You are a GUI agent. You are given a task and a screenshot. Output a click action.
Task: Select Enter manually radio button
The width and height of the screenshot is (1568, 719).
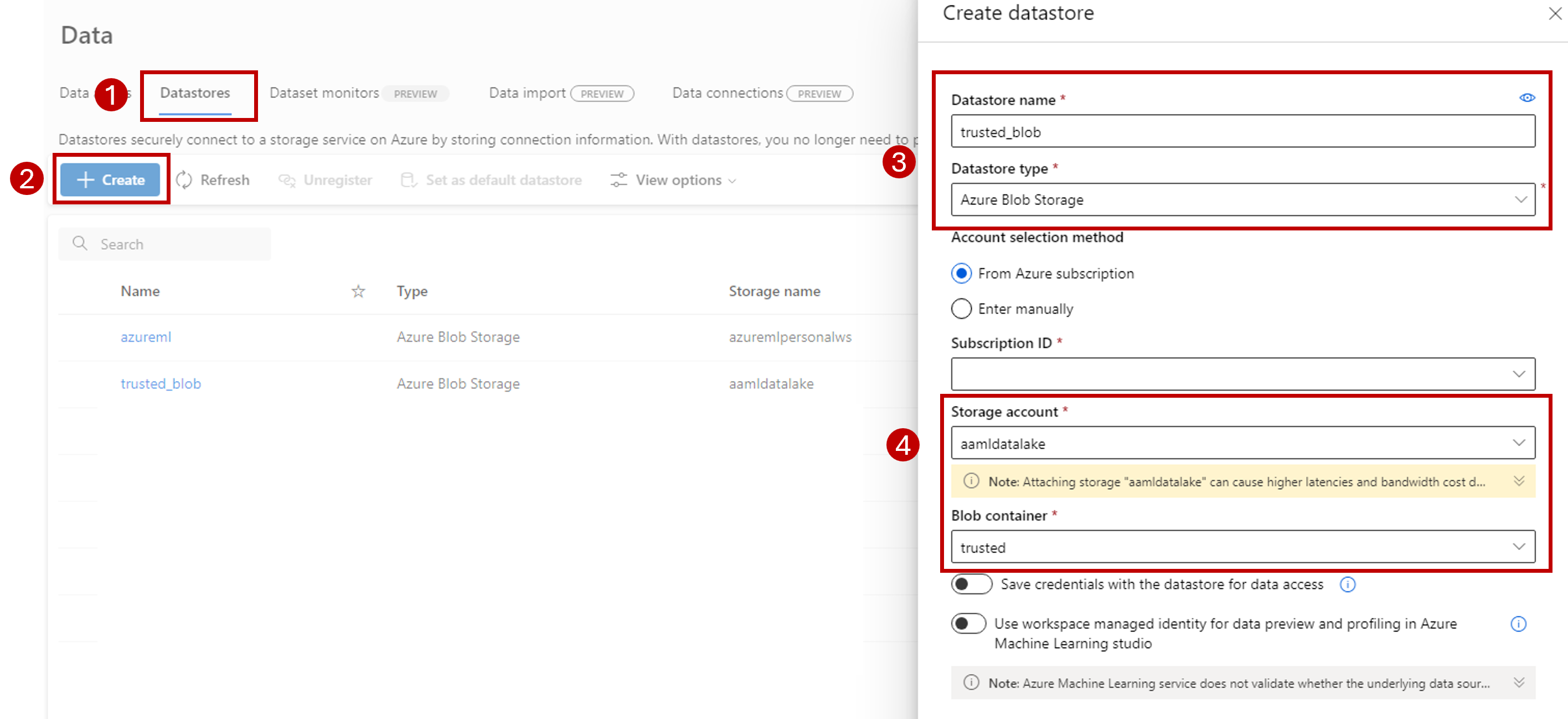pos(961,308)
